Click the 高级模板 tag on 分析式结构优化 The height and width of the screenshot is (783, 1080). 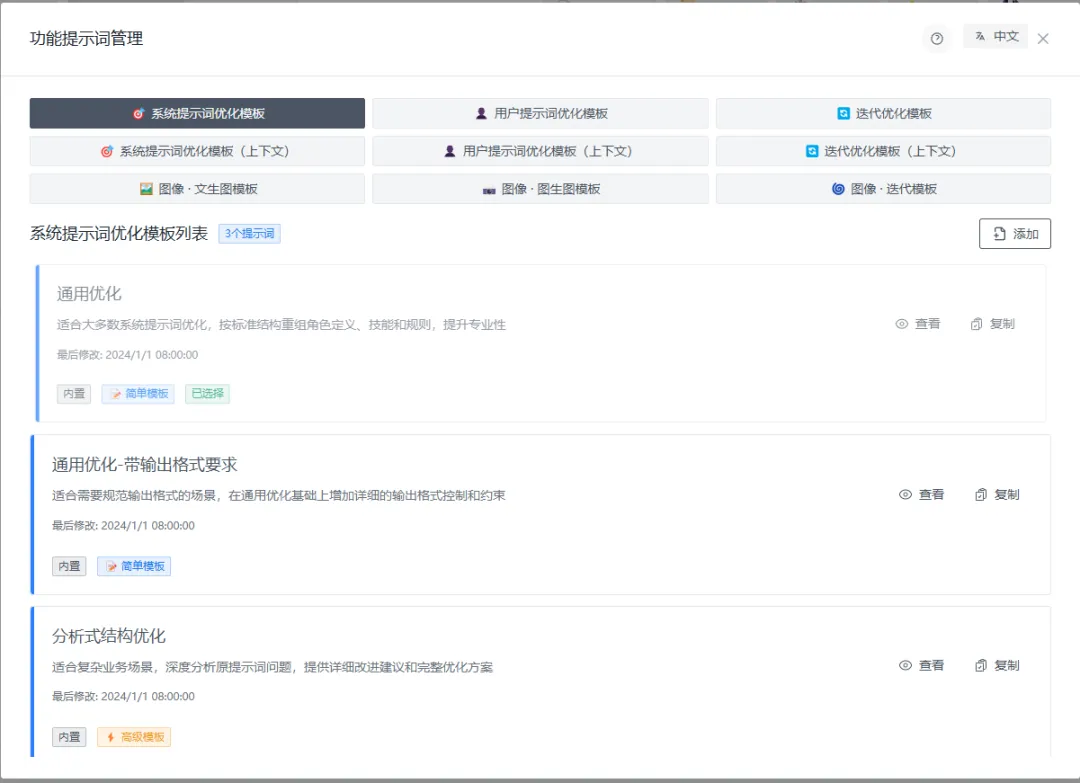coord(134,737)
